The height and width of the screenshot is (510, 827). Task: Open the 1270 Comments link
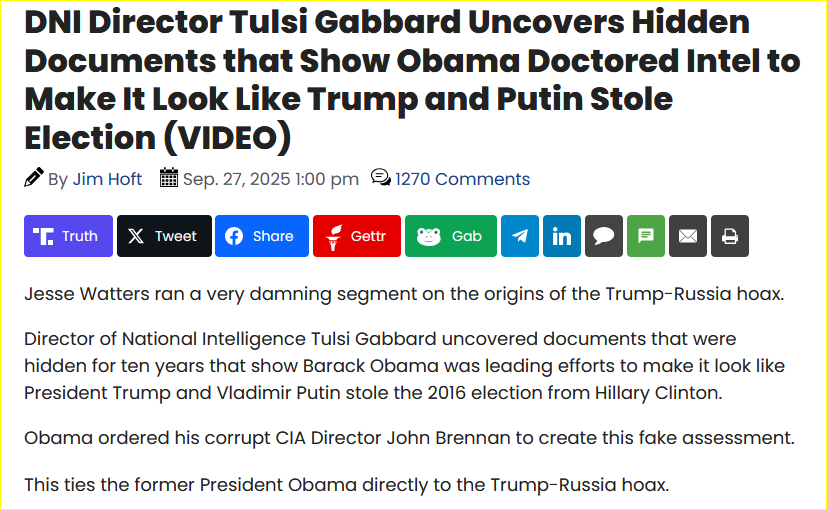462,179
